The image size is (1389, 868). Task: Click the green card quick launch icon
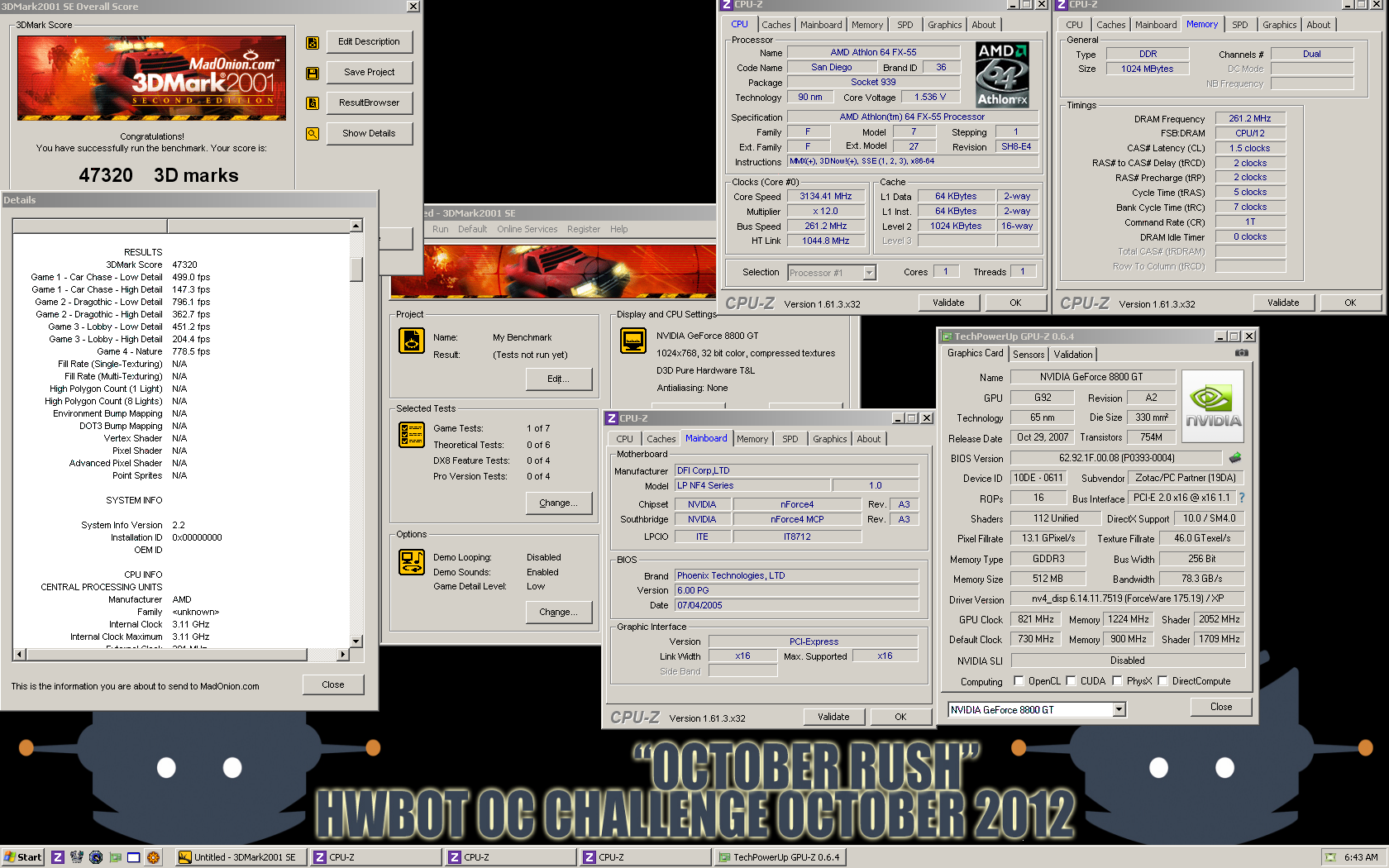point(115,857)
